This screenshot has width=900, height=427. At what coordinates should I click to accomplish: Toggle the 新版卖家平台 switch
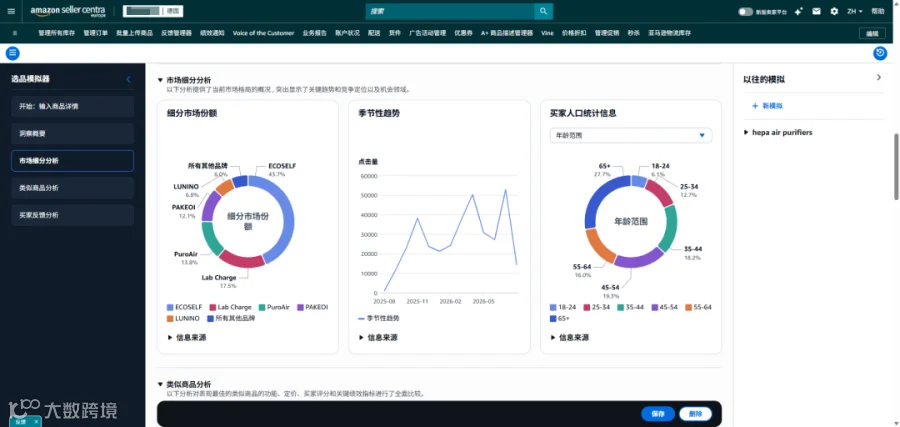745,11
